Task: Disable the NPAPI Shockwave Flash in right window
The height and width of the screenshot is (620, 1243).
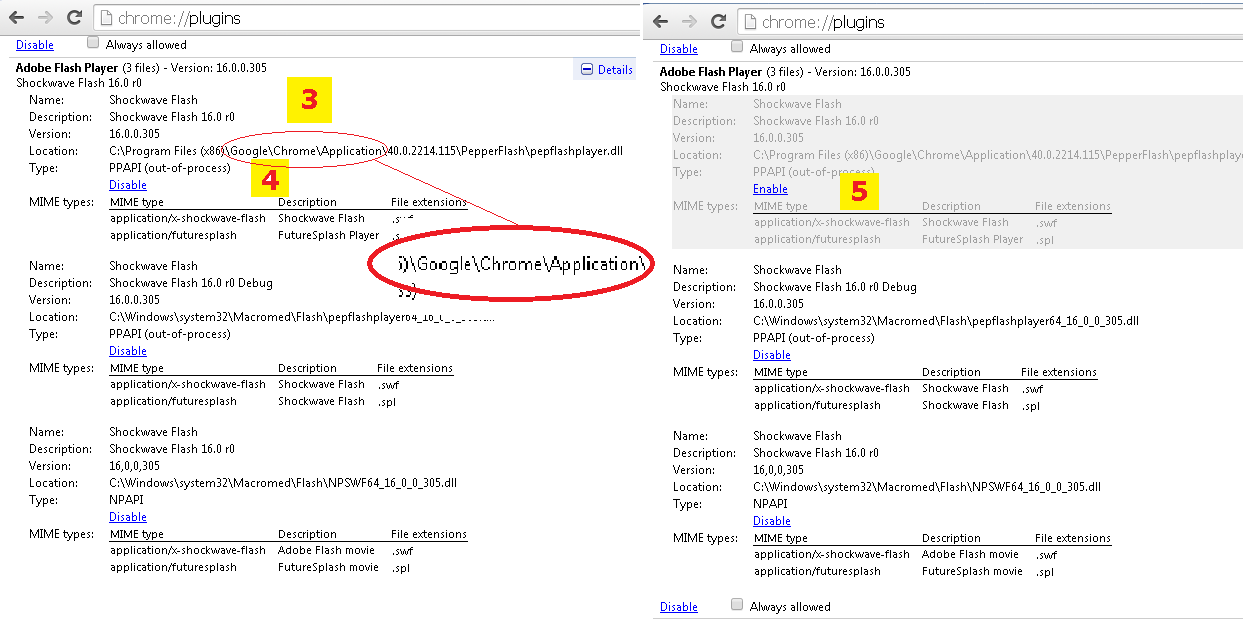Action: [x=772, y=521]
